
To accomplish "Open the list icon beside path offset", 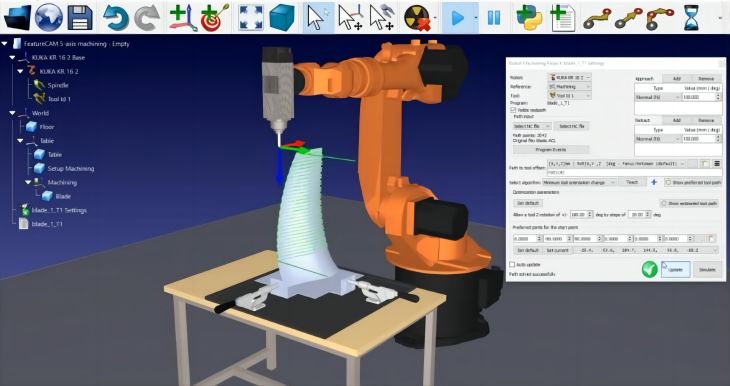I will click(x=717, y=164).
